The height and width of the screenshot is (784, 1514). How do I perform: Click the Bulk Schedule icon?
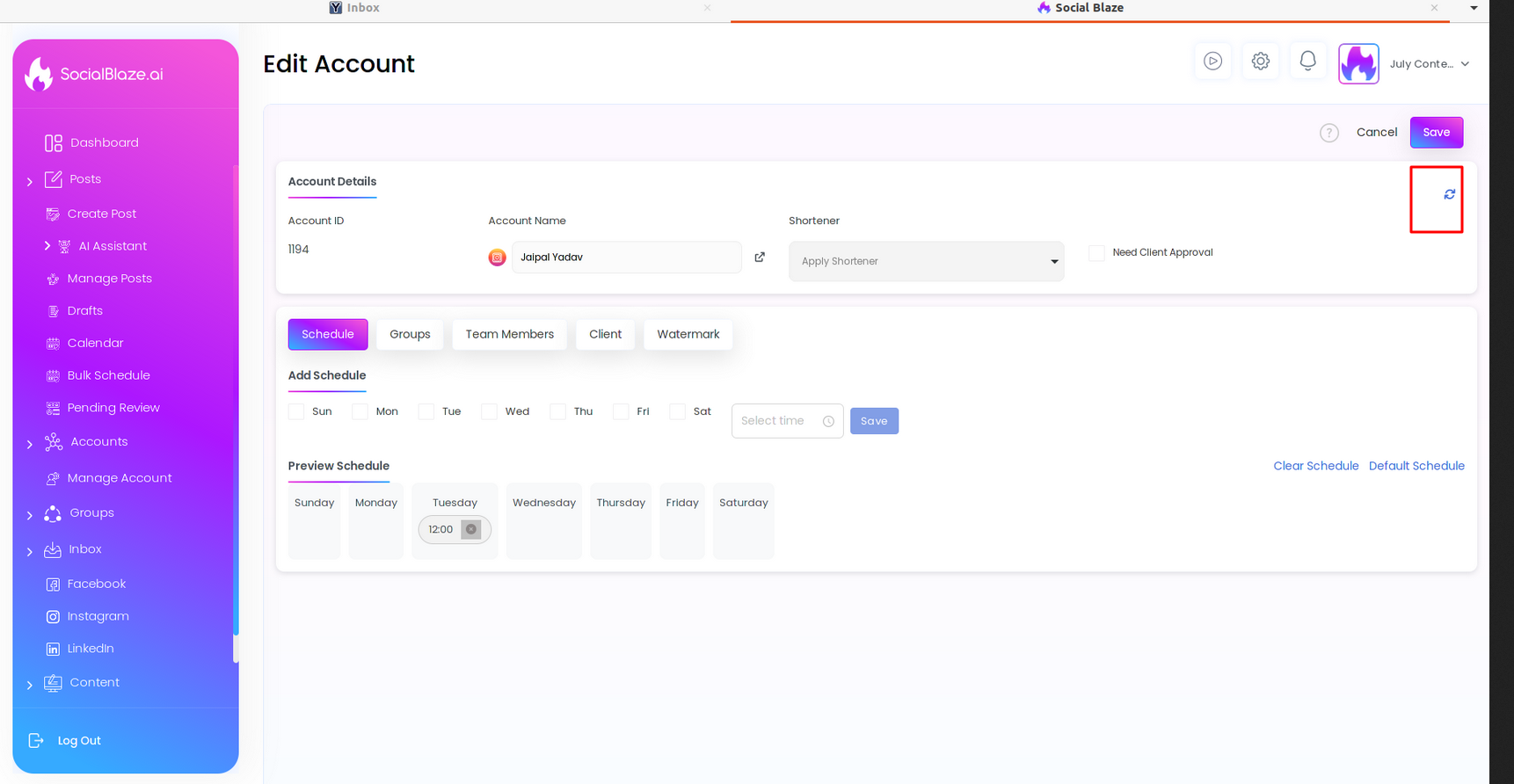(53, 375)
